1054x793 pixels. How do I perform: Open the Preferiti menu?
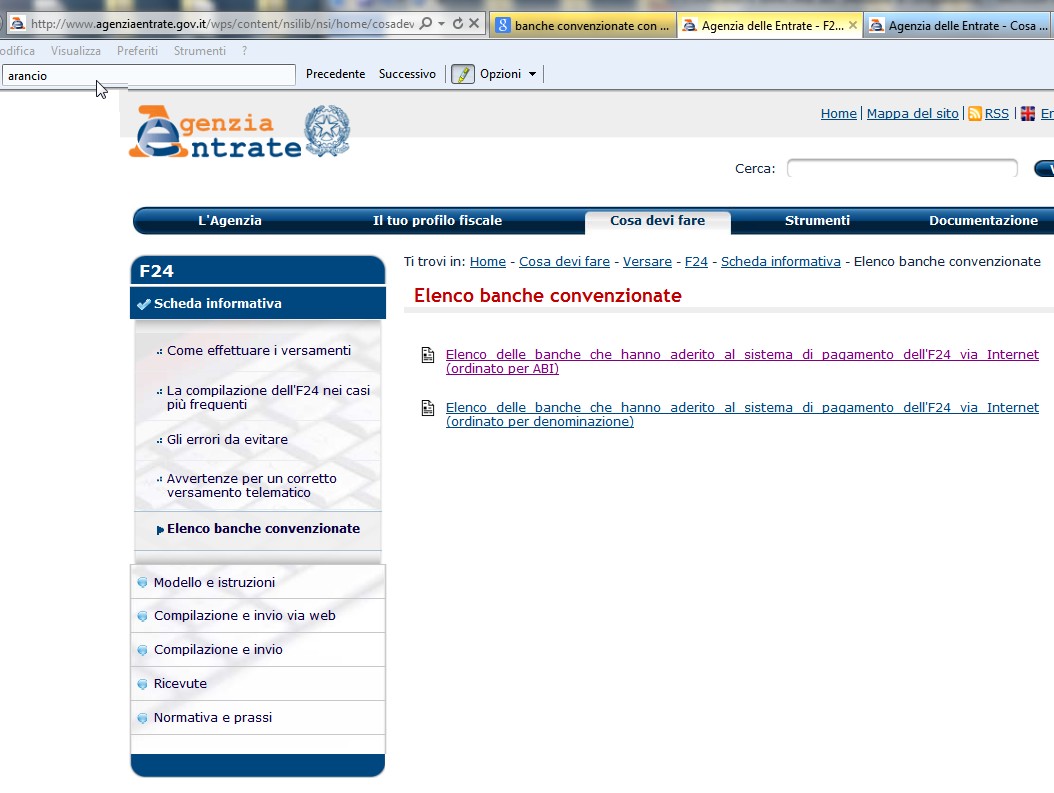[137, 51]
